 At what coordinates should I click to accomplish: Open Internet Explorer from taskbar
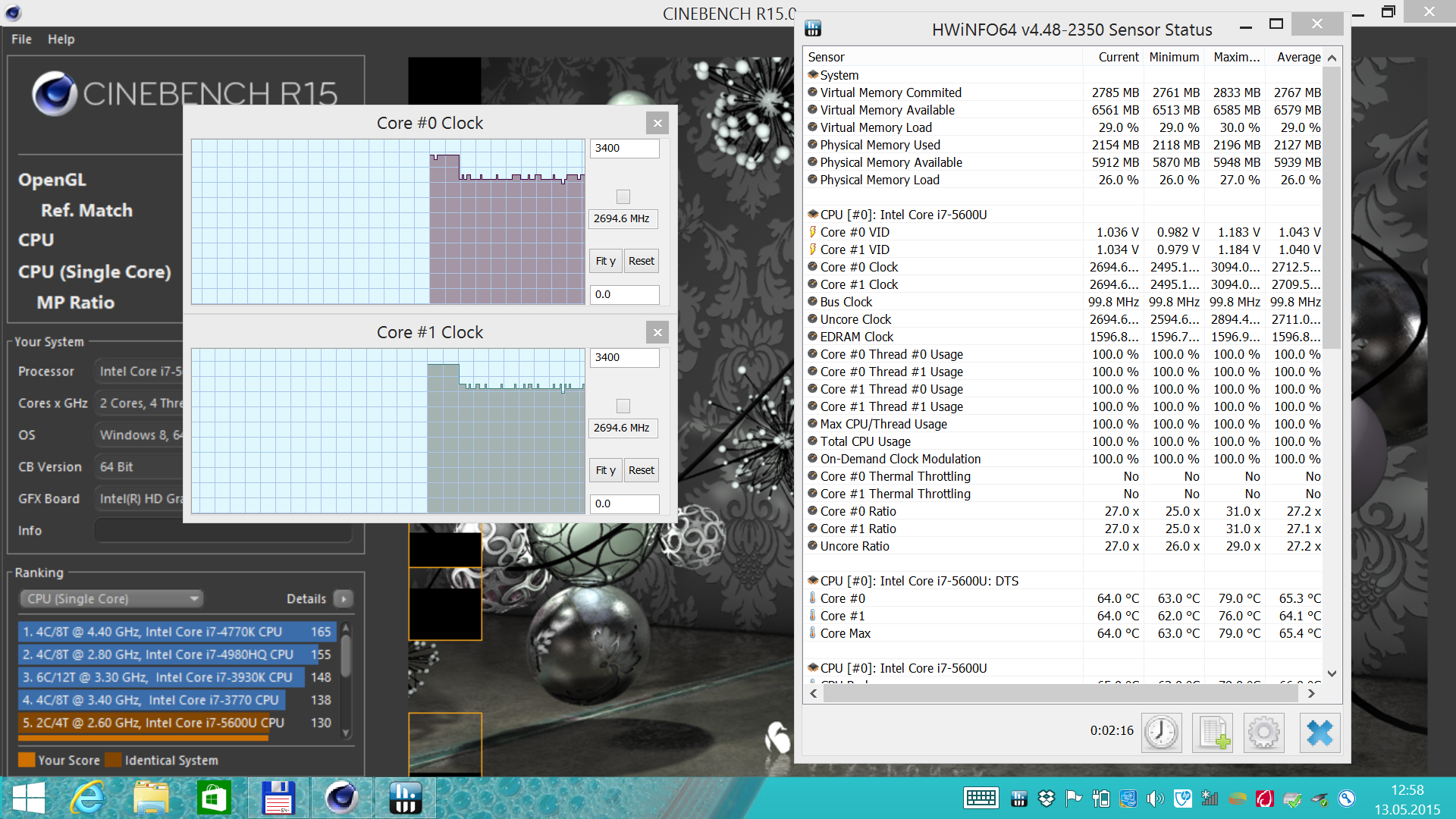(88, 798)
